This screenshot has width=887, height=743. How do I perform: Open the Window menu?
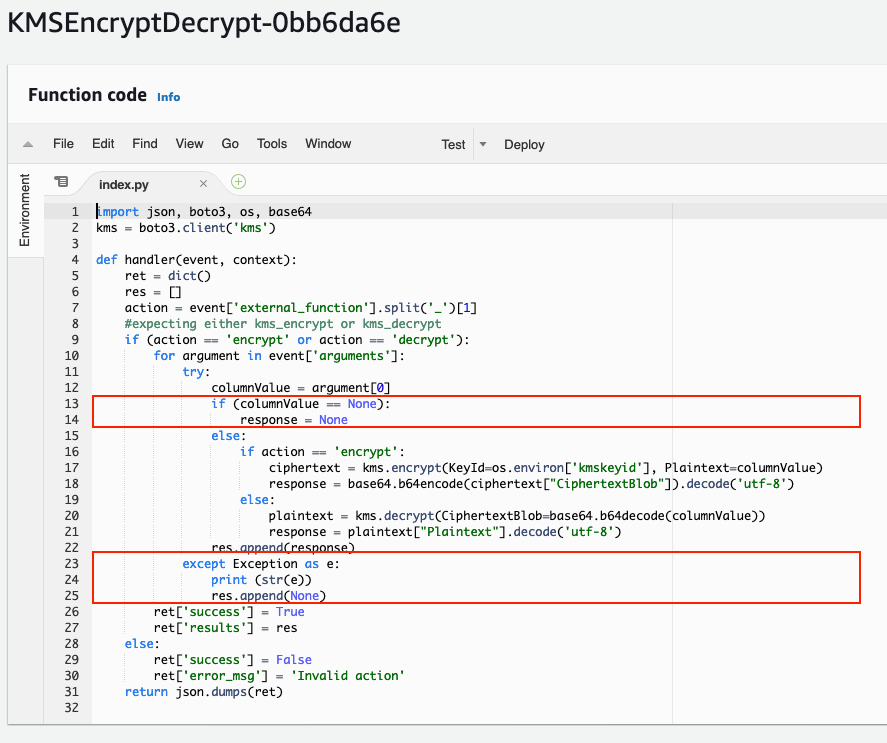(x=328, y=144)
